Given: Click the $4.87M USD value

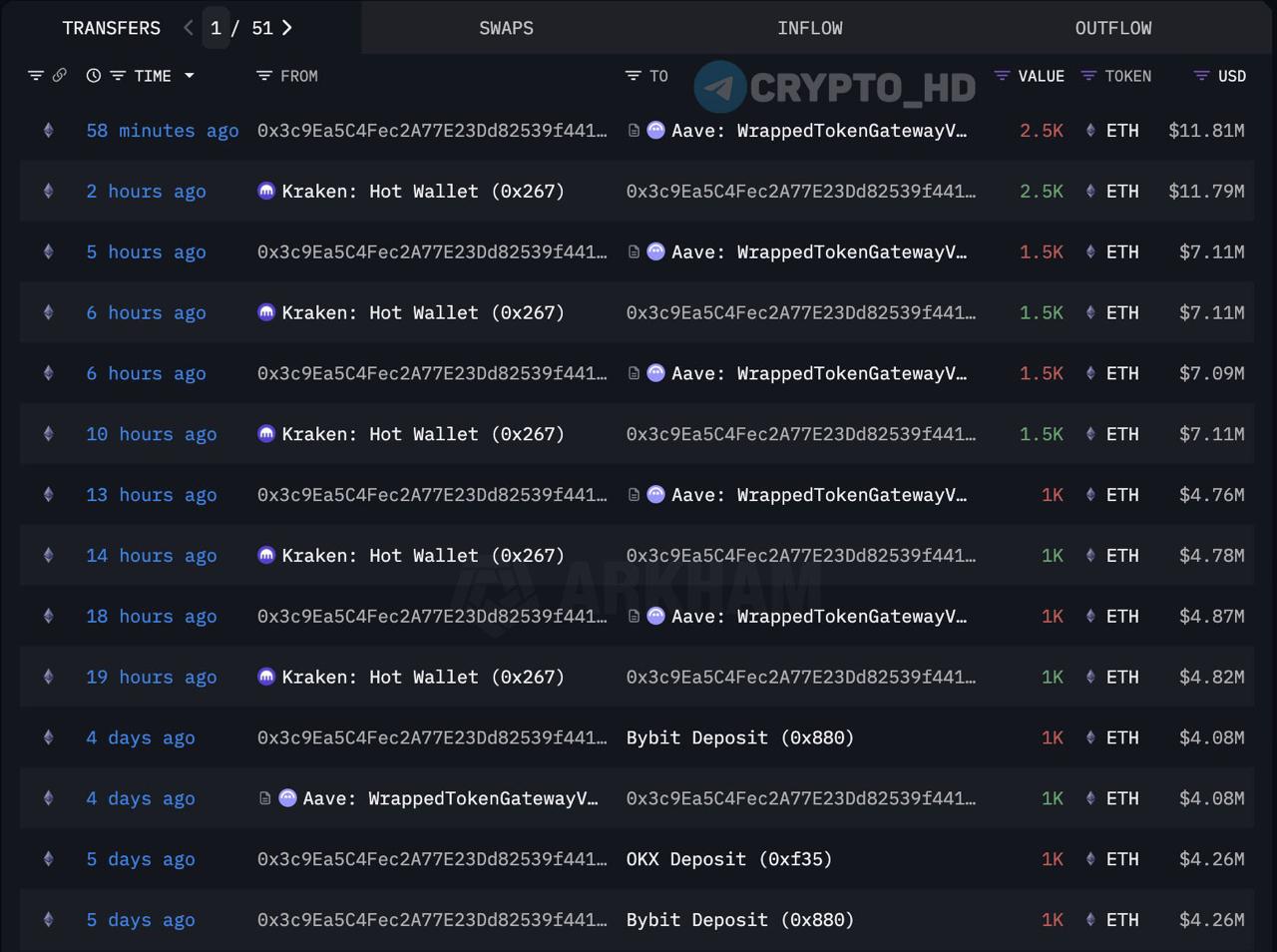Looking at the screenshot, I should tap(1211, 617).
